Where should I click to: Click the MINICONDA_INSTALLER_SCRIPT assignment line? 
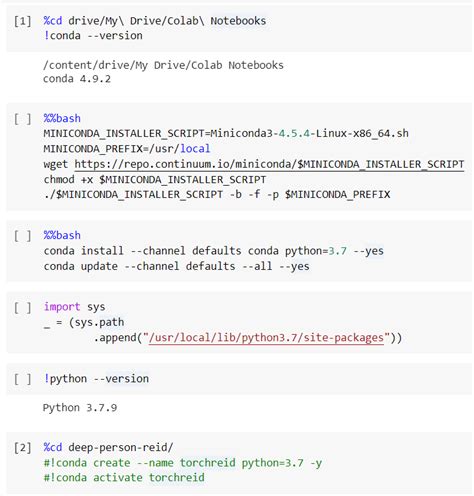tap(226, 133)
